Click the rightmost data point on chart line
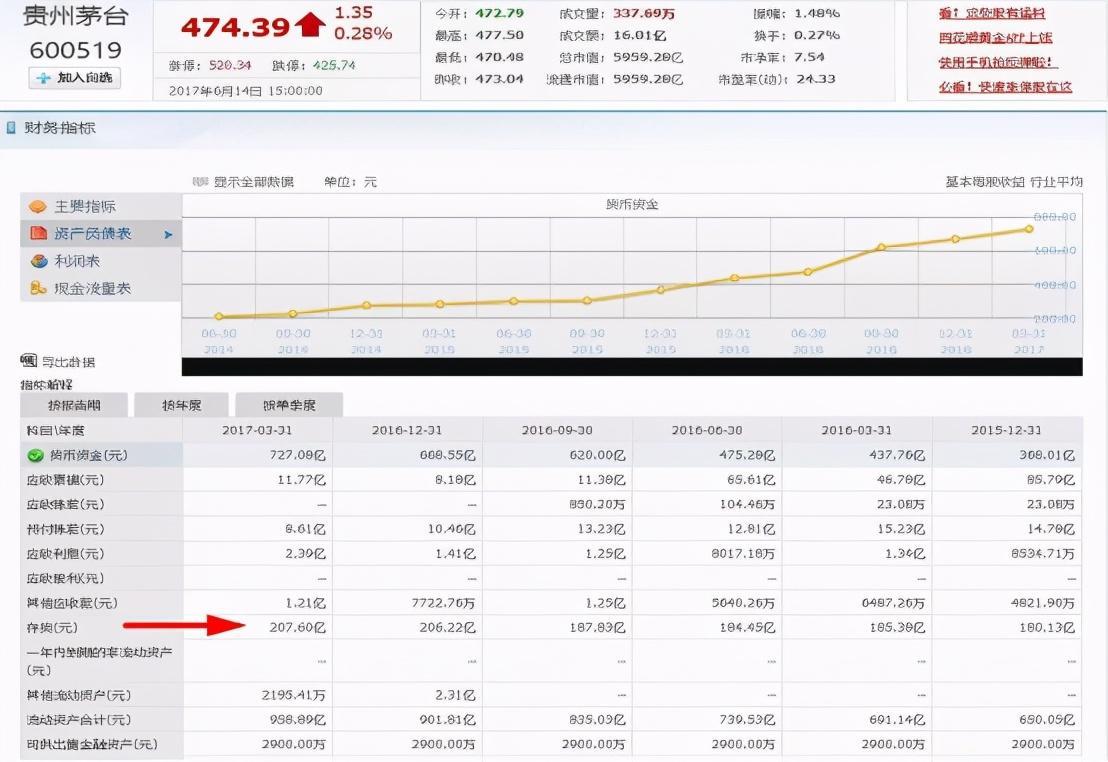This screenshot has width=1108, height=762. pyautogui.click(x=1028, y=229)
